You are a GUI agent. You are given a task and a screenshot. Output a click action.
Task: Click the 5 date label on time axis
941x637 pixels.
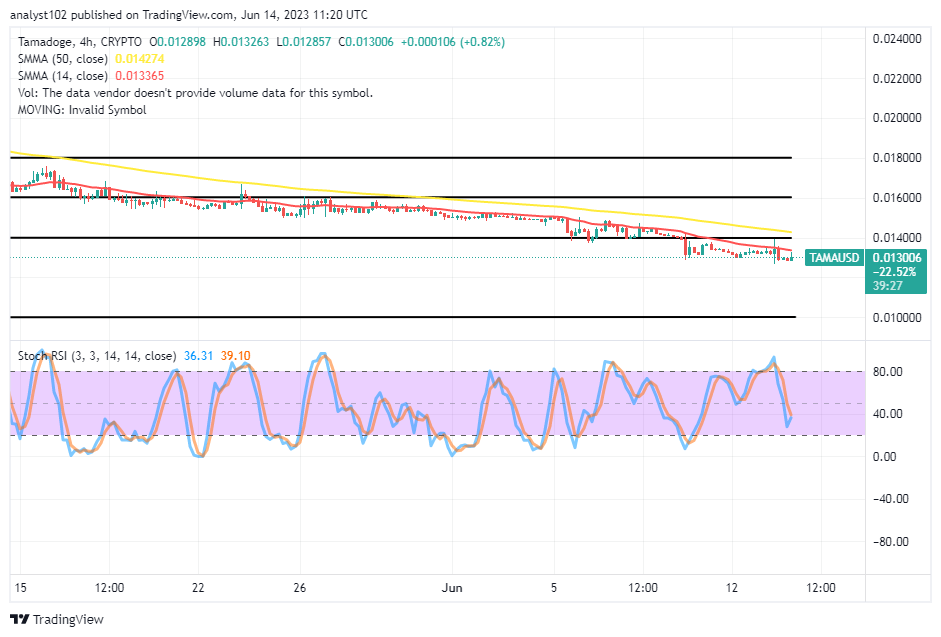click(554, 588)
